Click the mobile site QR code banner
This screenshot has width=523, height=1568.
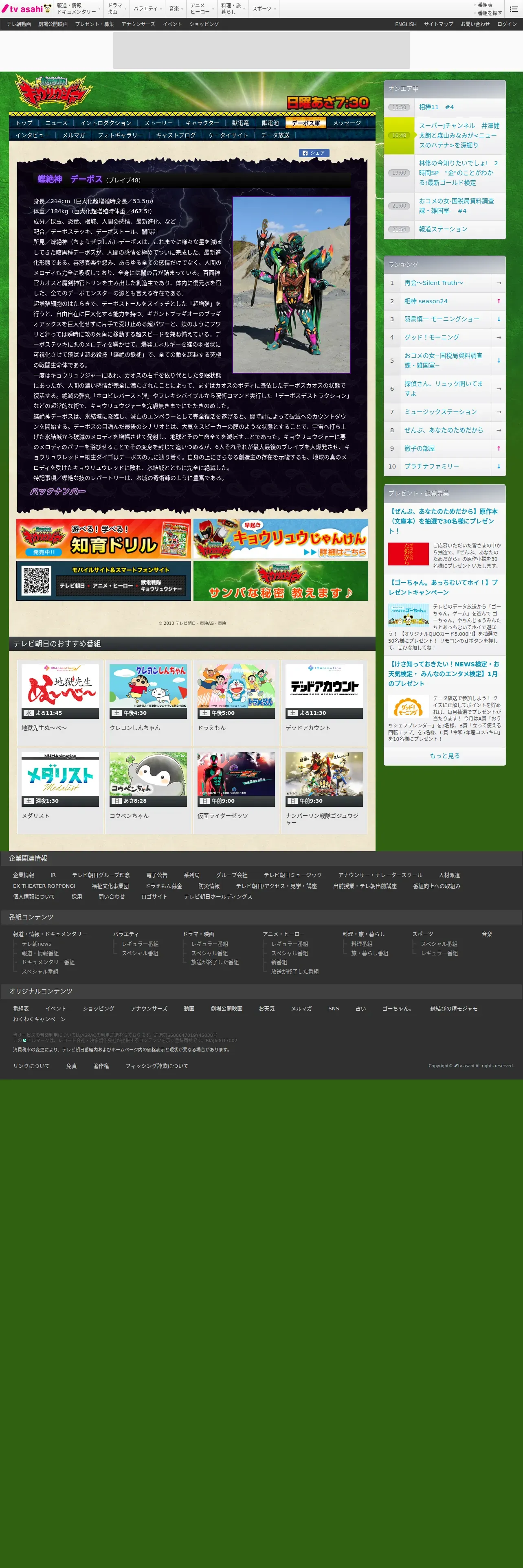[x=103, y=581]
